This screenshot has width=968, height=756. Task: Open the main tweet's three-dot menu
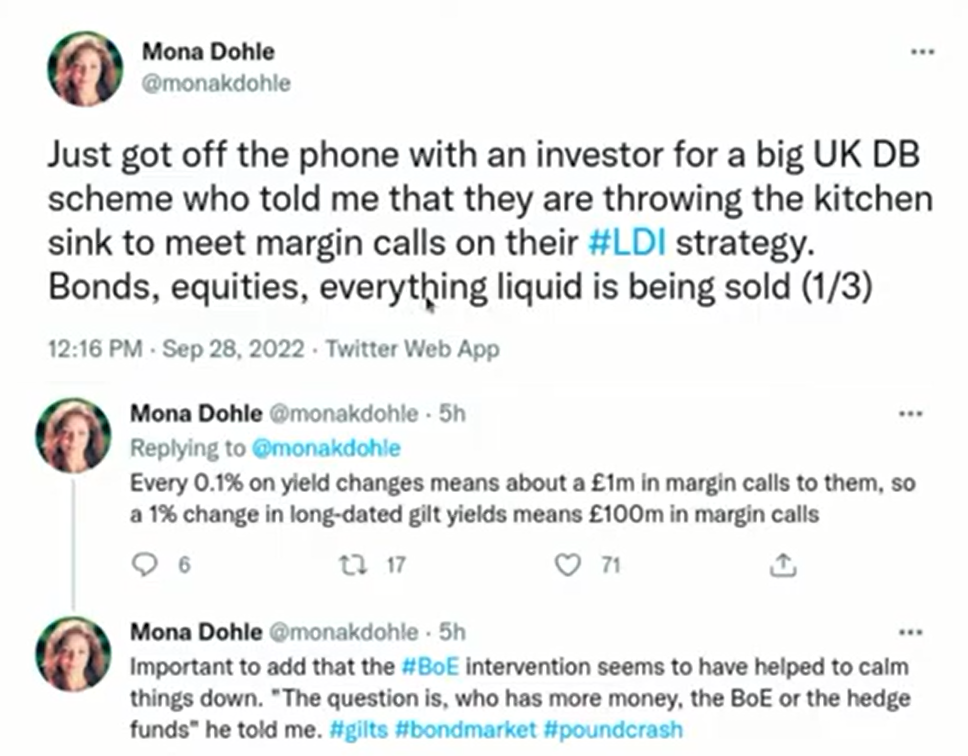click(922, 52)
